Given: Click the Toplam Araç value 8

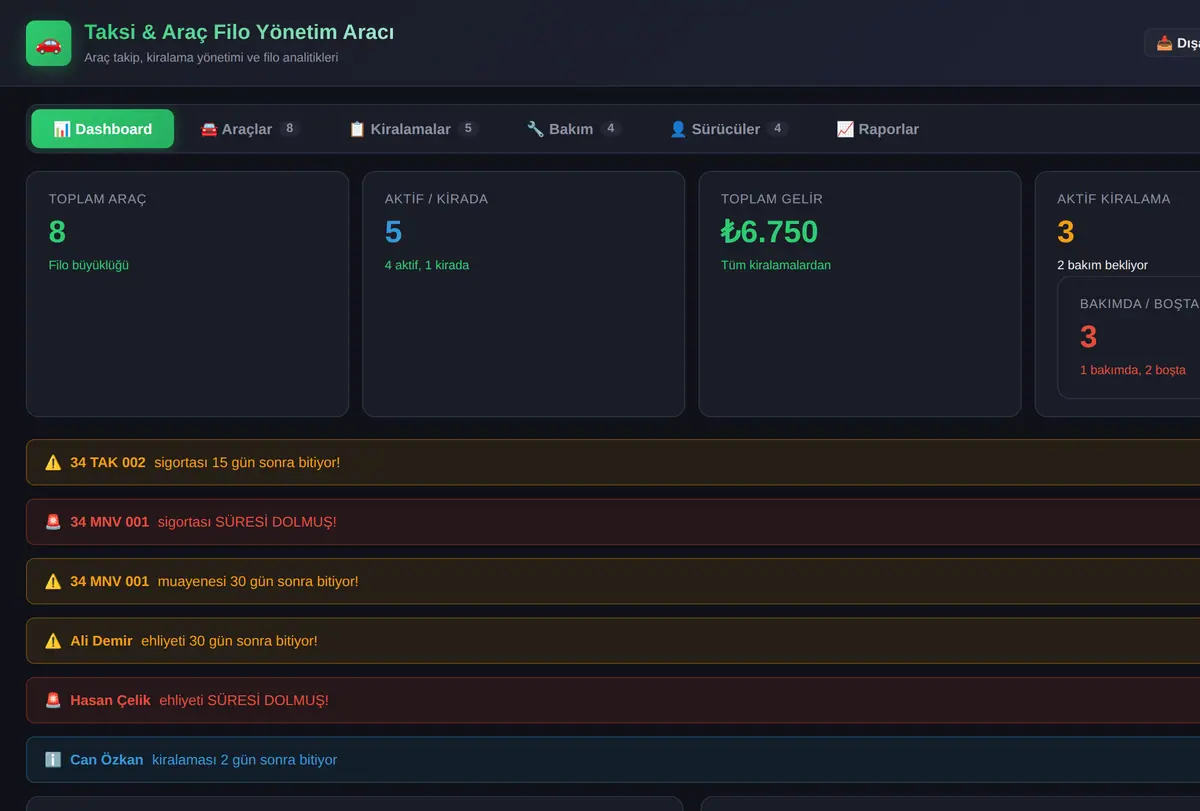Looking at the screenshot, I should pos(57,232).
